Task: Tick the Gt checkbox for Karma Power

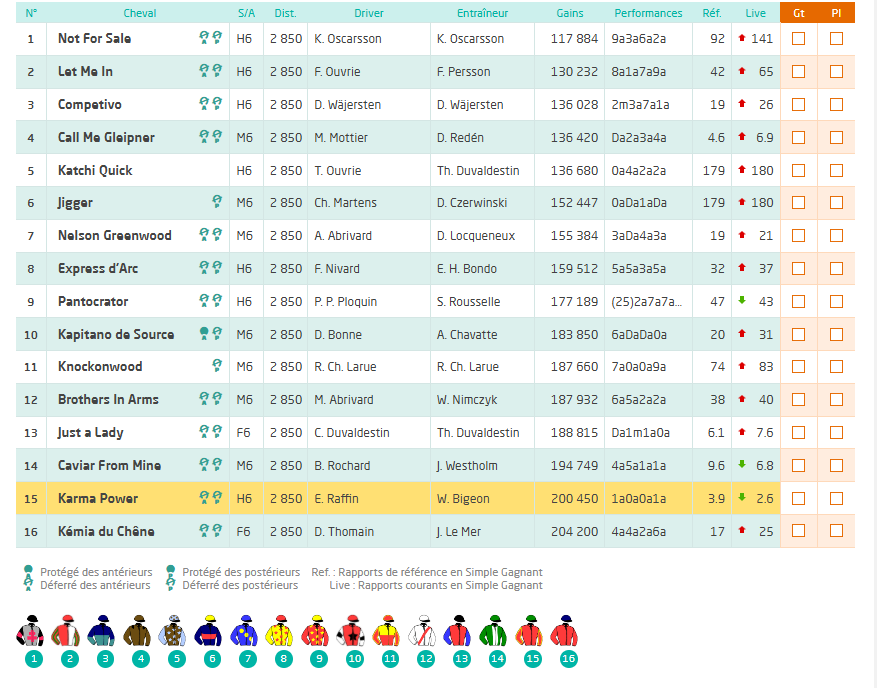Action: (x=798, y=498)
